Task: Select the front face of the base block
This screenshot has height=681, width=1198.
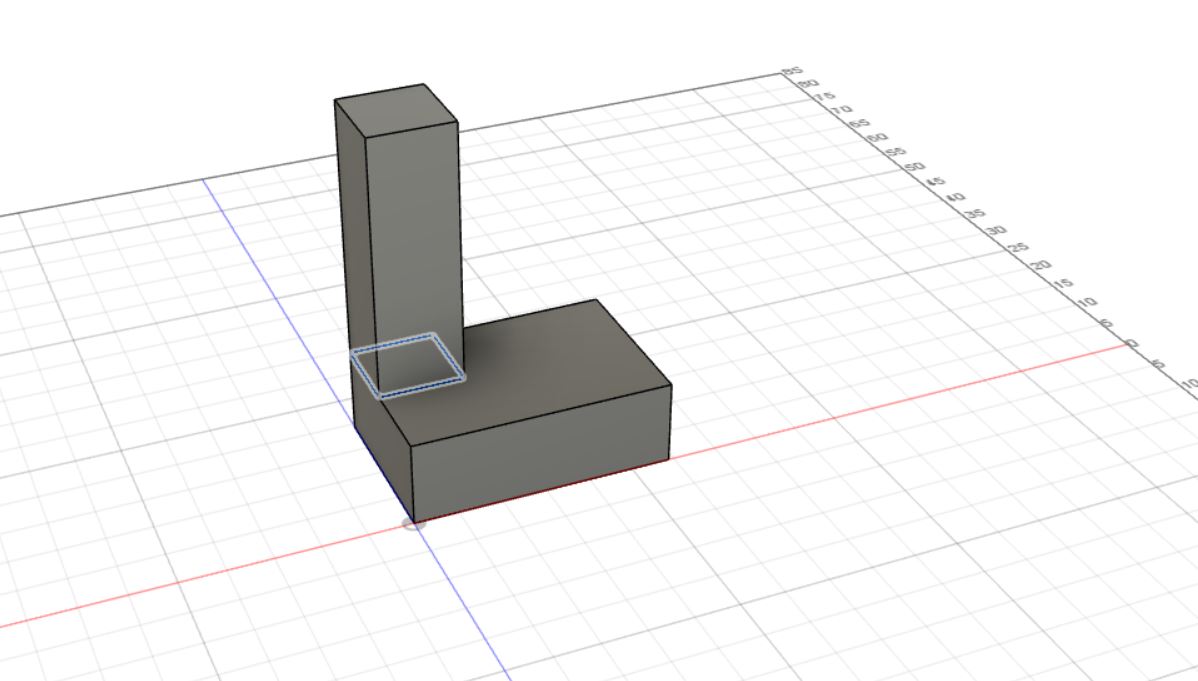Action: [x=541, y=455]
